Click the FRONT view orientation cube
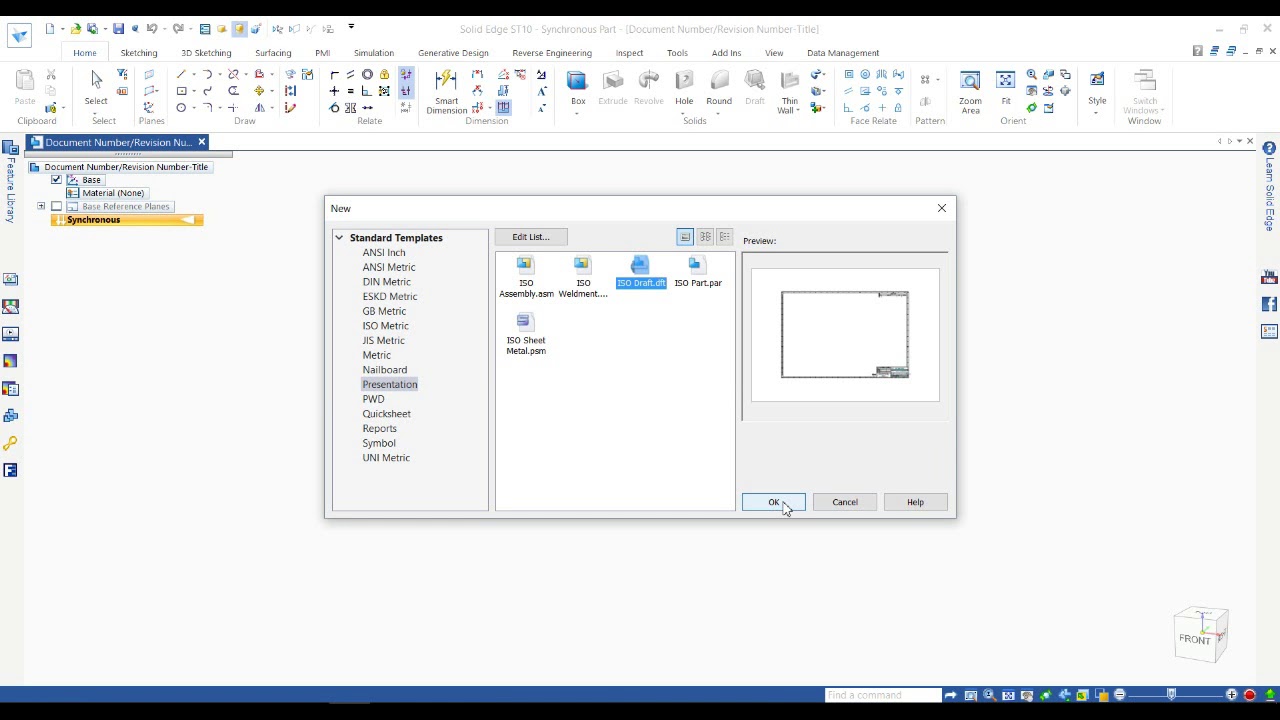 tap(1200, 636)
